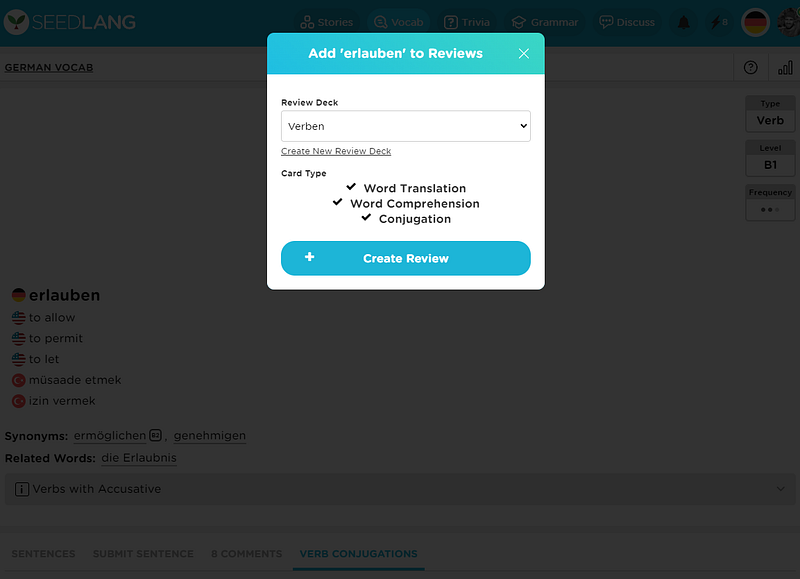Open the help question mark icon
Viewport: 800px width, 579px height.
751,67
